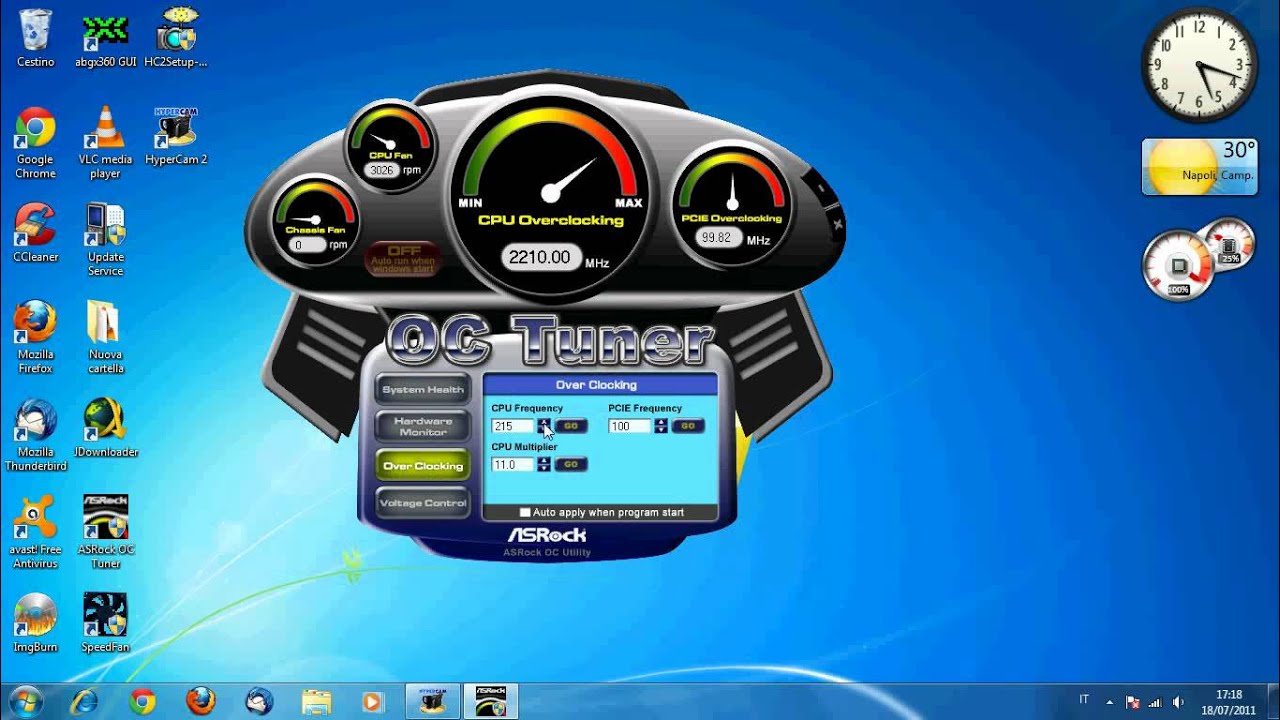Open Windows Explorer from taskbar
Viewport: 1280px width, 720px height.
pyautogui.click(x=316, y=701)
